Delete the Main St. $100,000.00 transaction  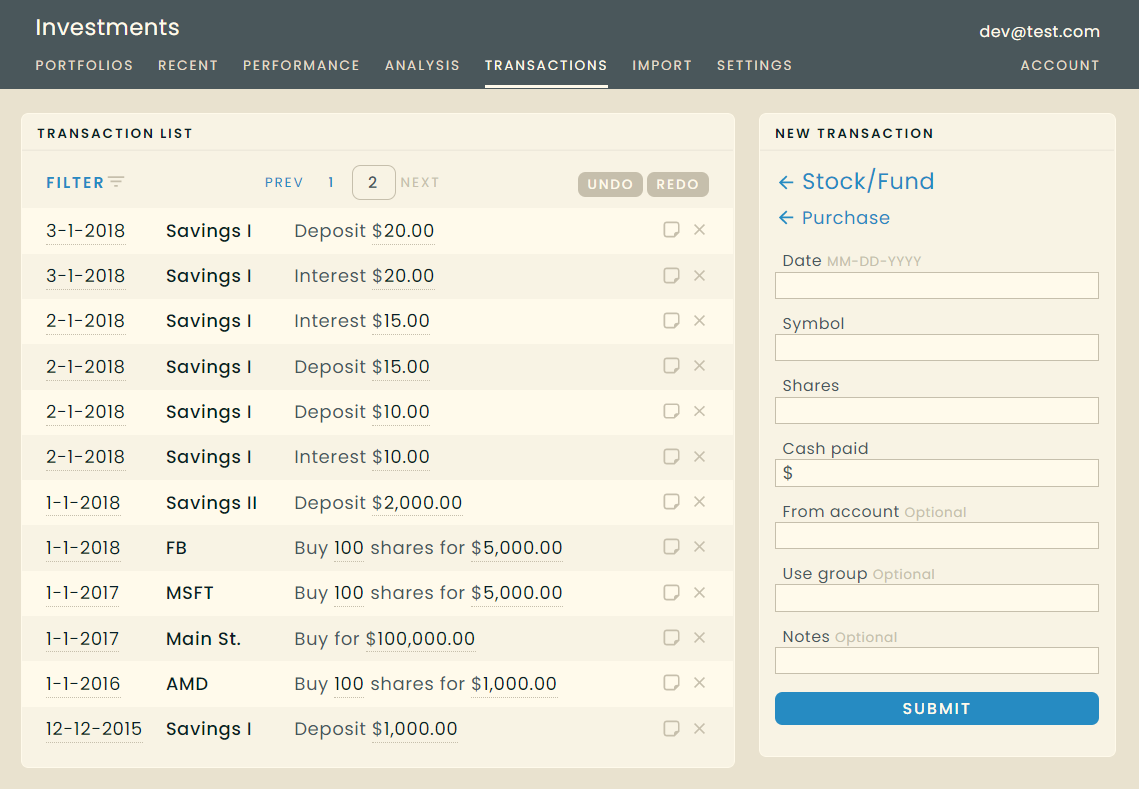700,637
